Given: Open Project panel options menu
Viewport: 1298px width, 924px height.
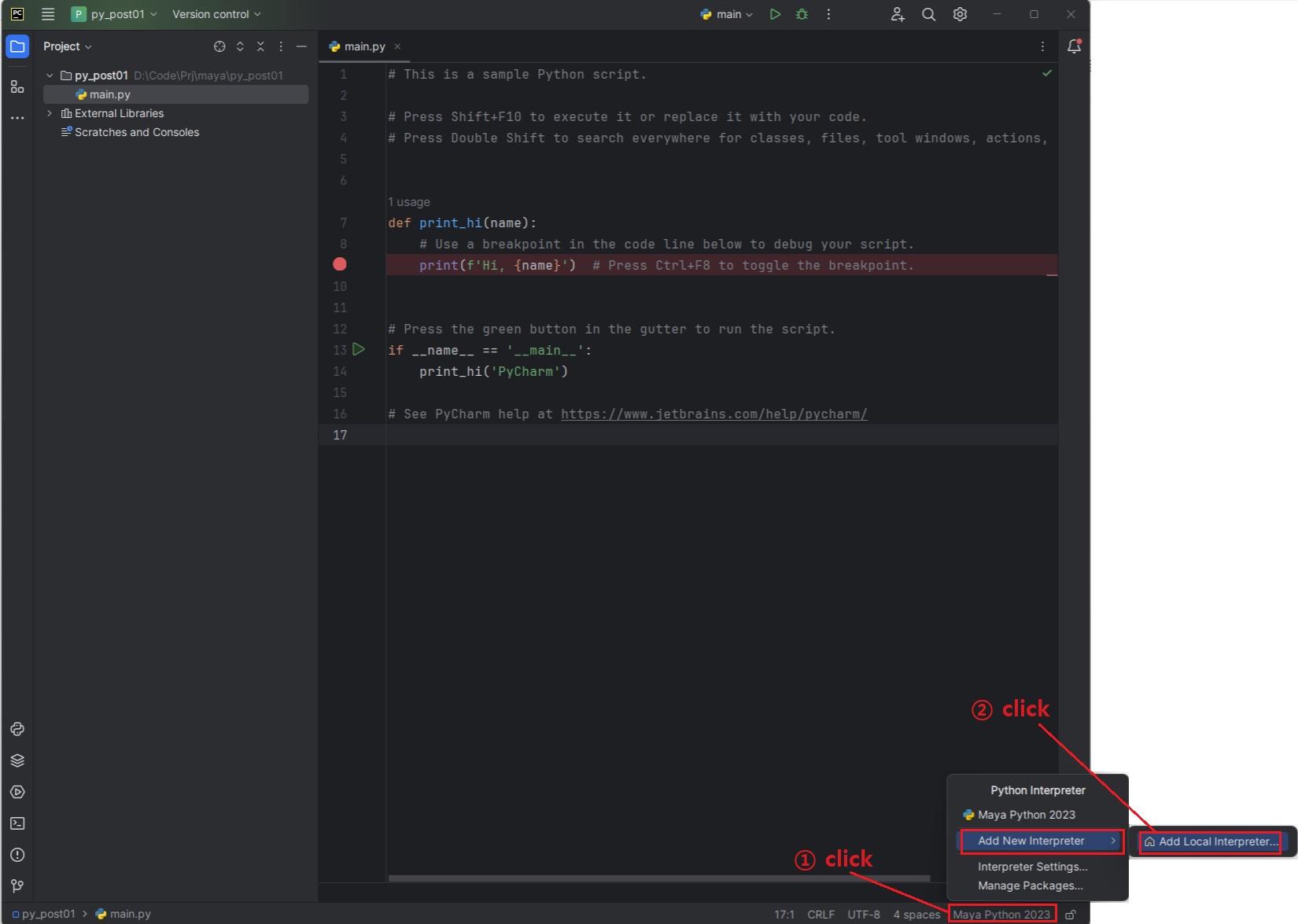Looking at the screenshot, I should [x=281, y=46].
